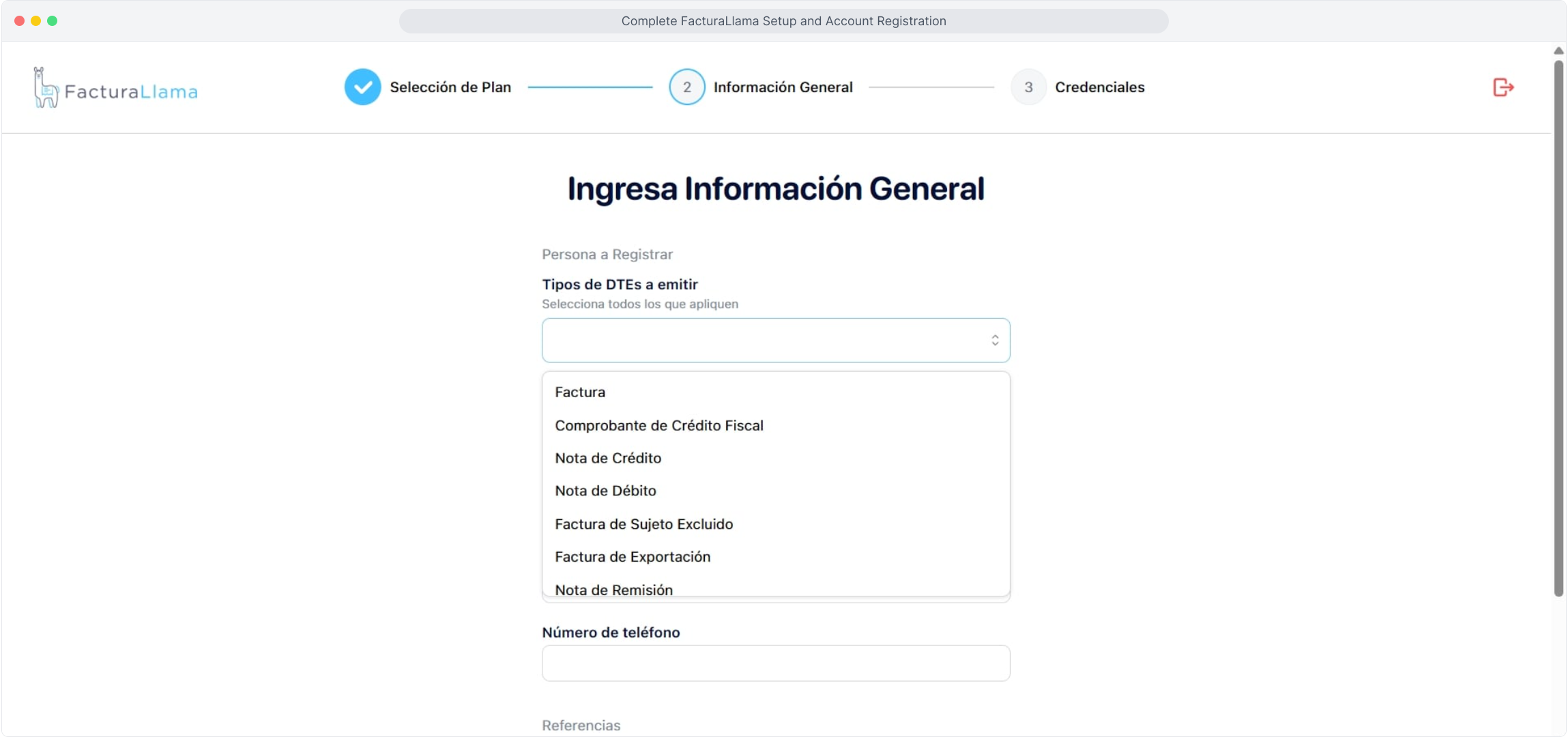1568x737 pixels.
Task: Click the red logout icon
Action: point(1502,87)
